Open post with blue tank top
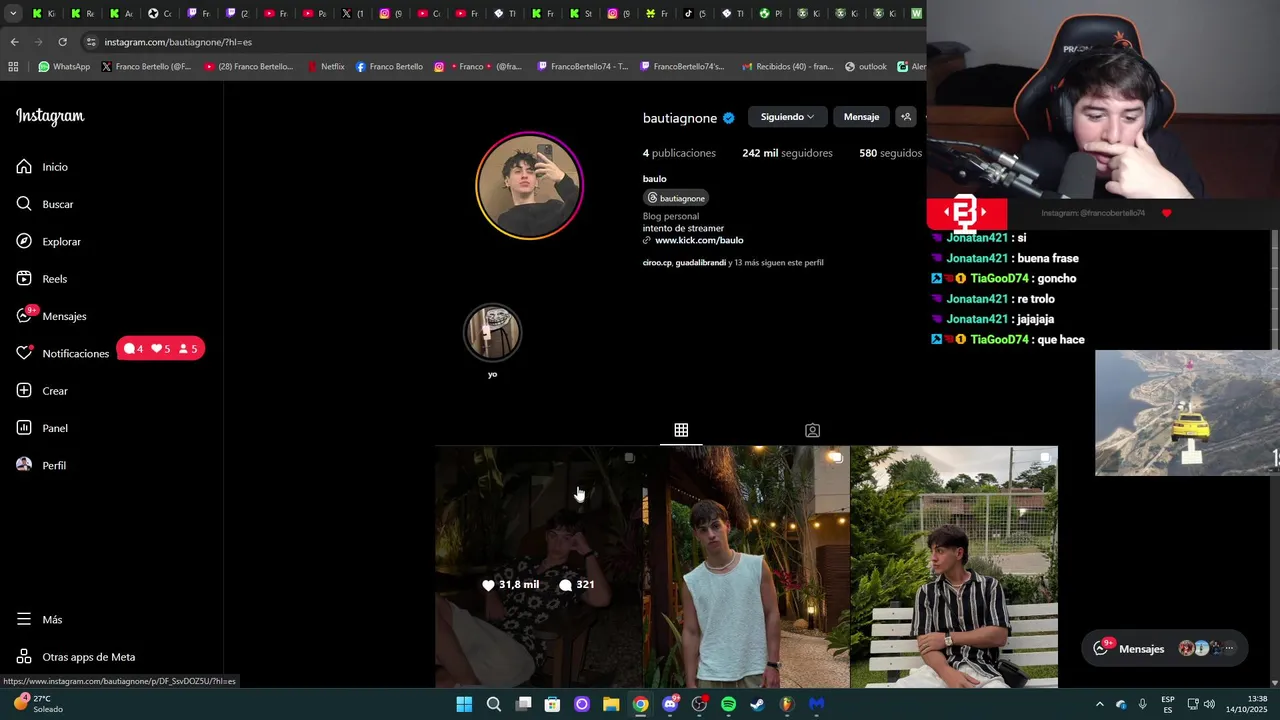 (x=746, y=567)
